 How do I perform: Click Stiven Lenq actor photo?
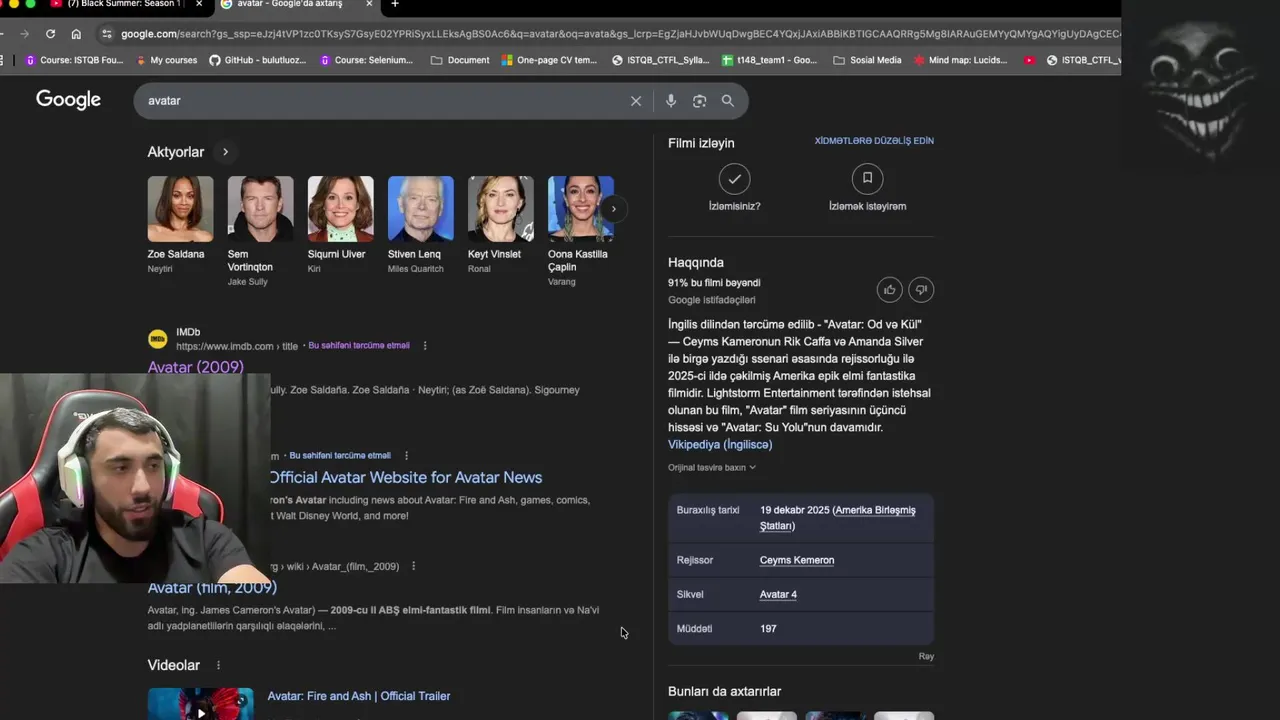420,209
